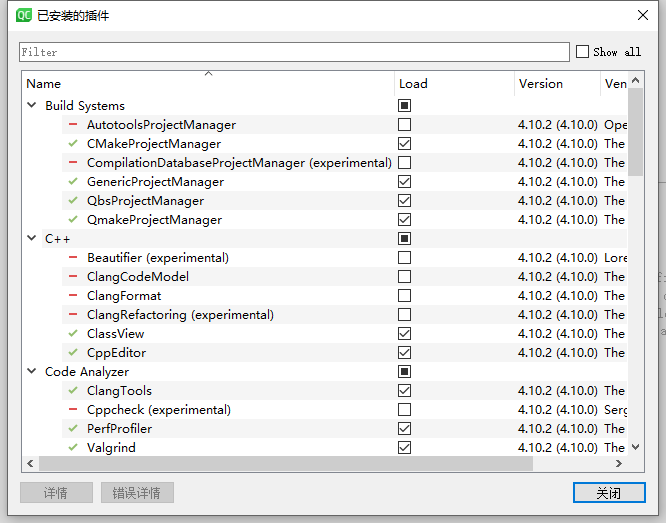The image size is (666, 523).
Task: Sort by Name column header
Action: point(208,84)
